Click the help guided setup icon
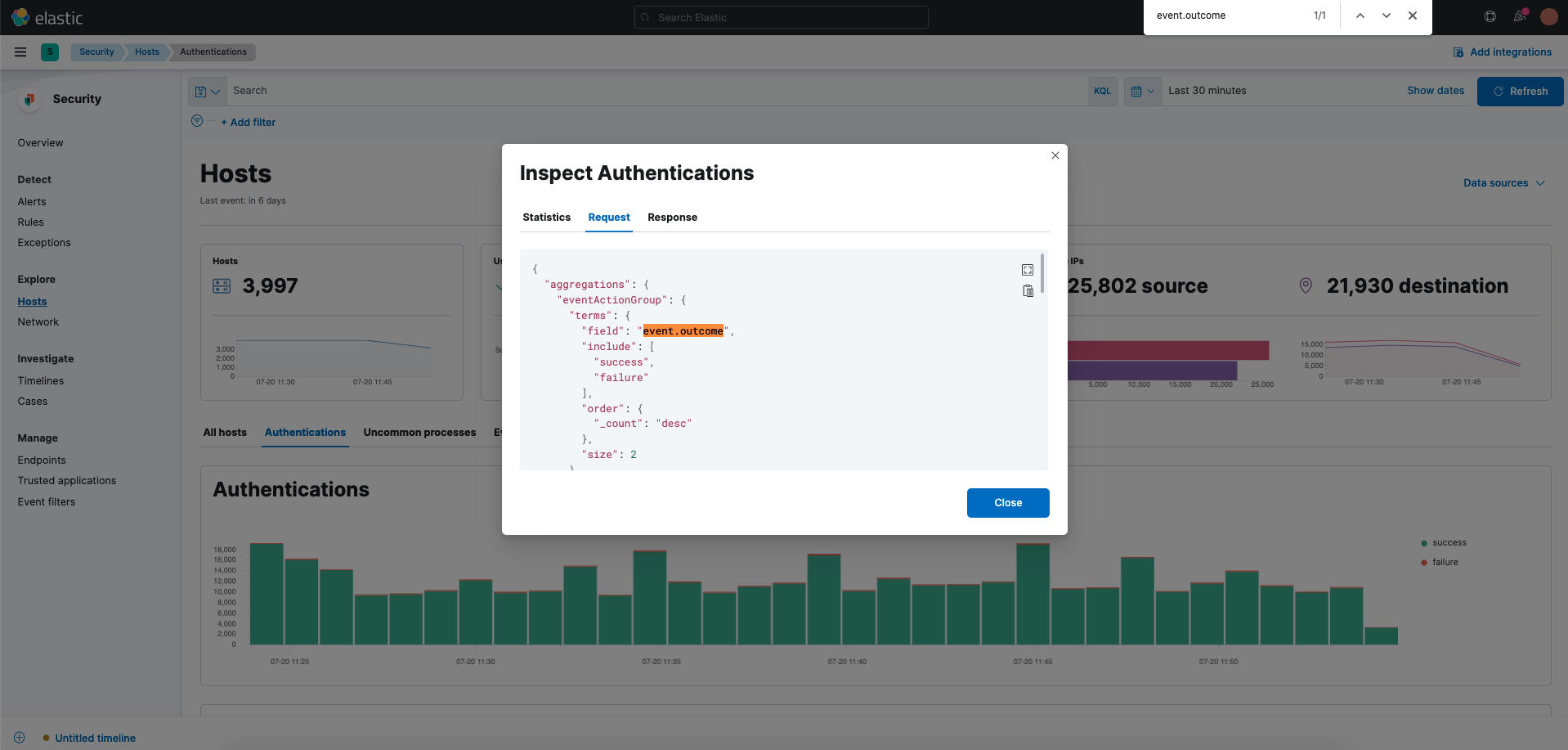The width and height of the screenshot is (1568, 750). 1490,16
